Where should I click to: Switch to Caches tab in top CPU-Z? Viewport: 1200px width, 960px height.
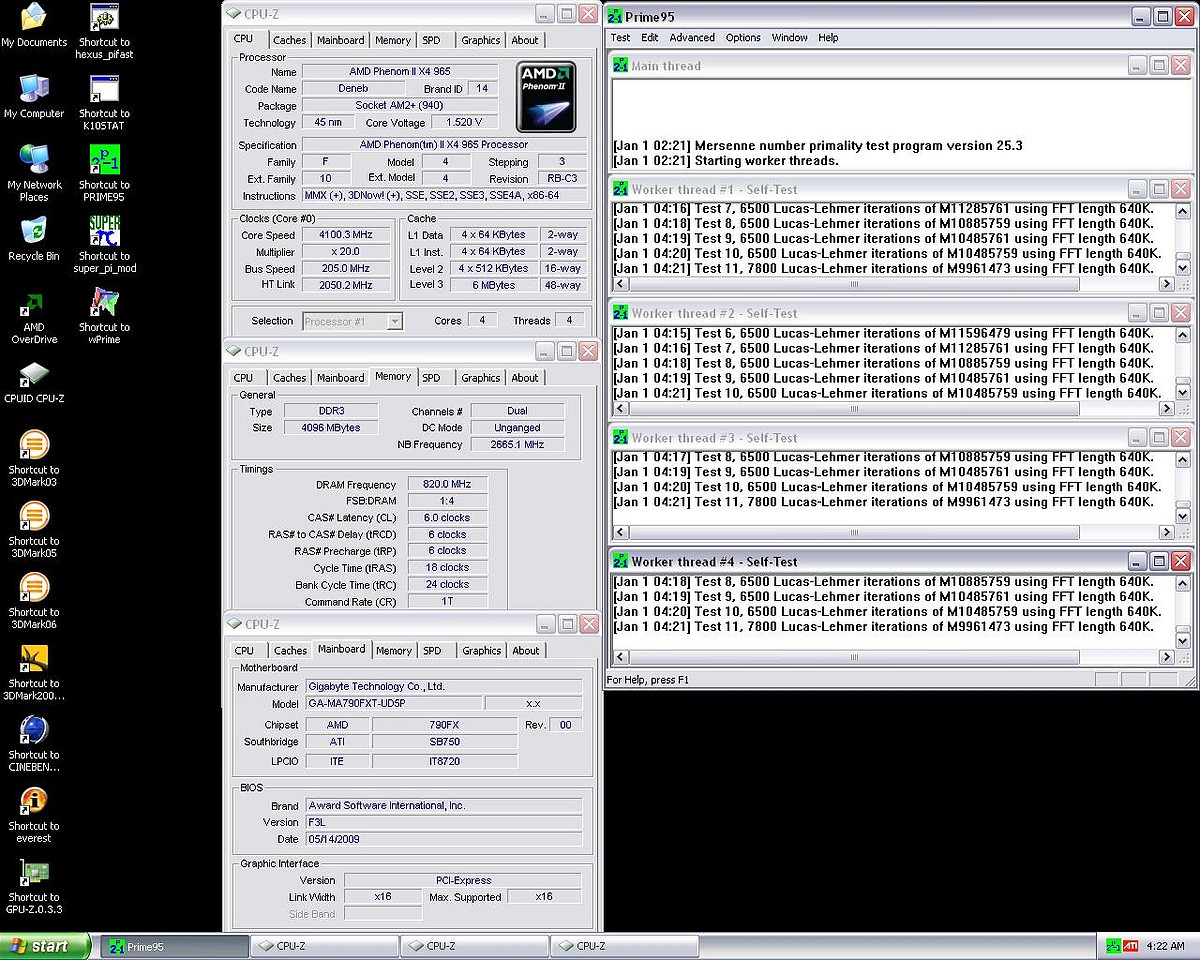(290, 40)
